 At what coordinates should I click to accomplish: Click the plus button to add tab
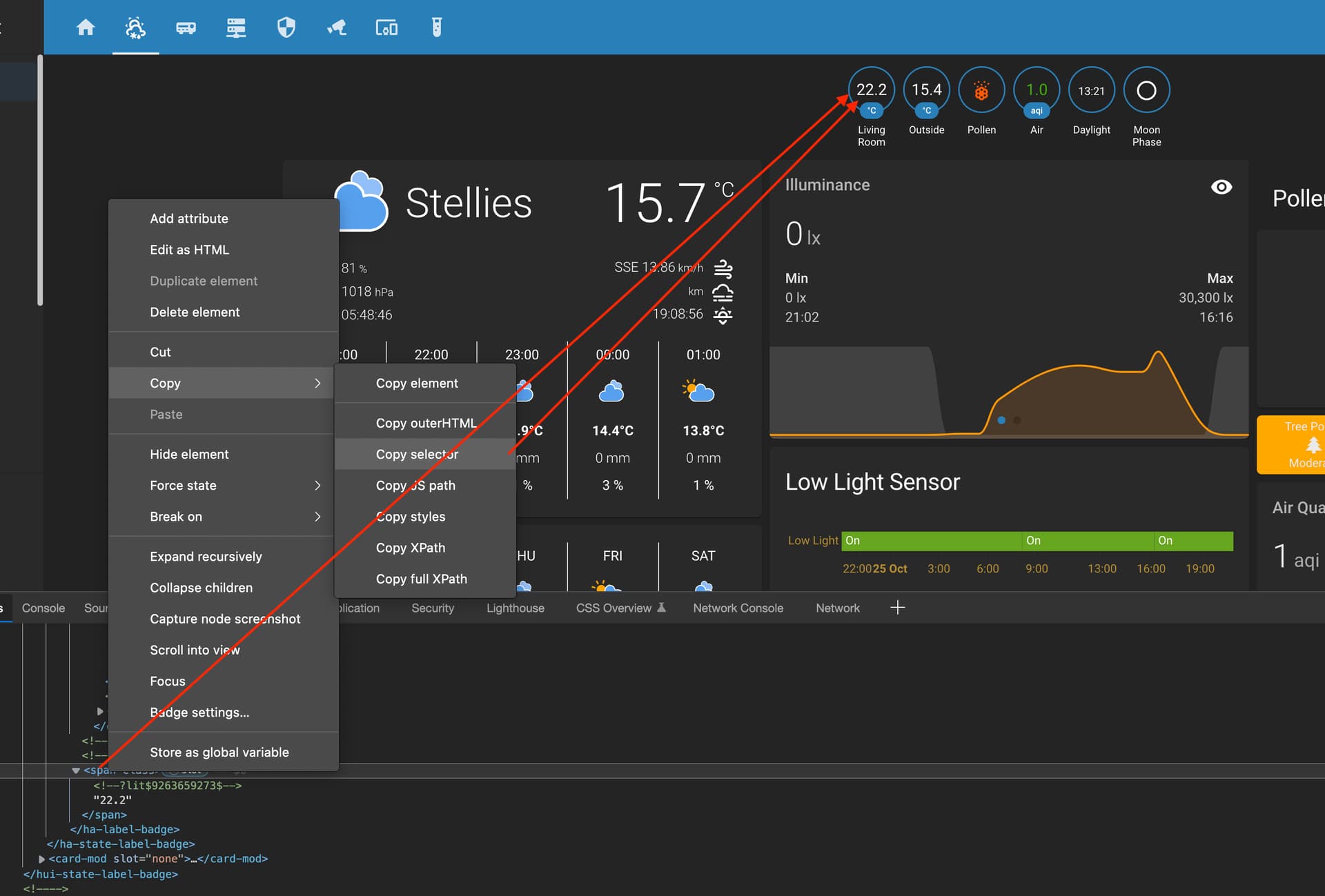(897, 608)
